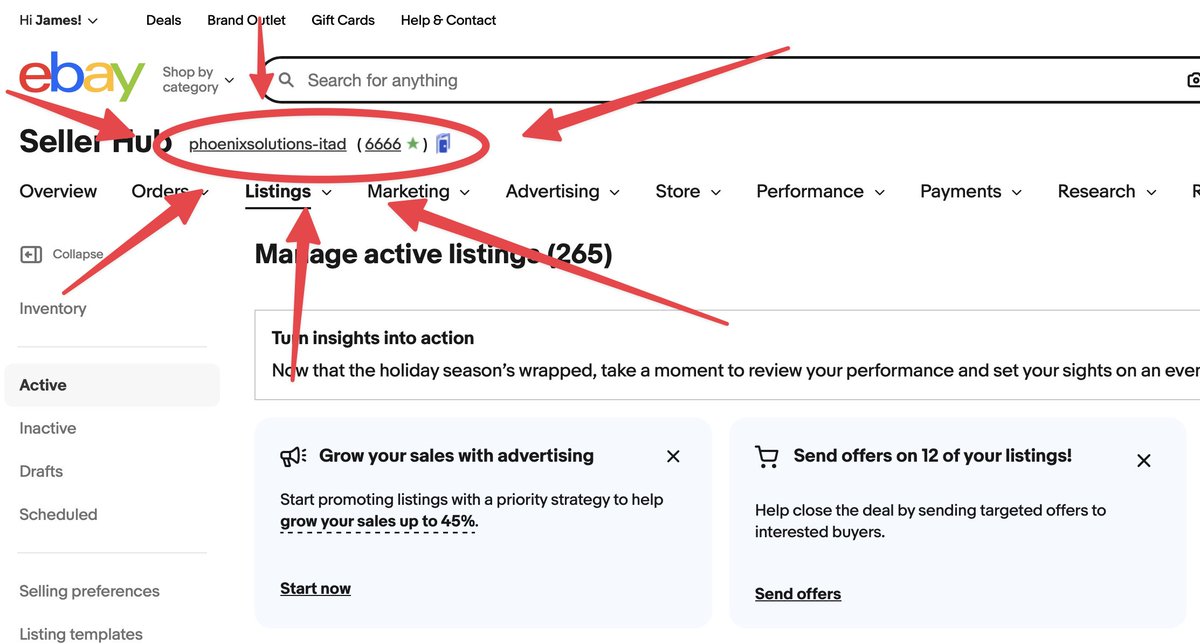Dismiss the Grow your sales card

coord(673,456)
